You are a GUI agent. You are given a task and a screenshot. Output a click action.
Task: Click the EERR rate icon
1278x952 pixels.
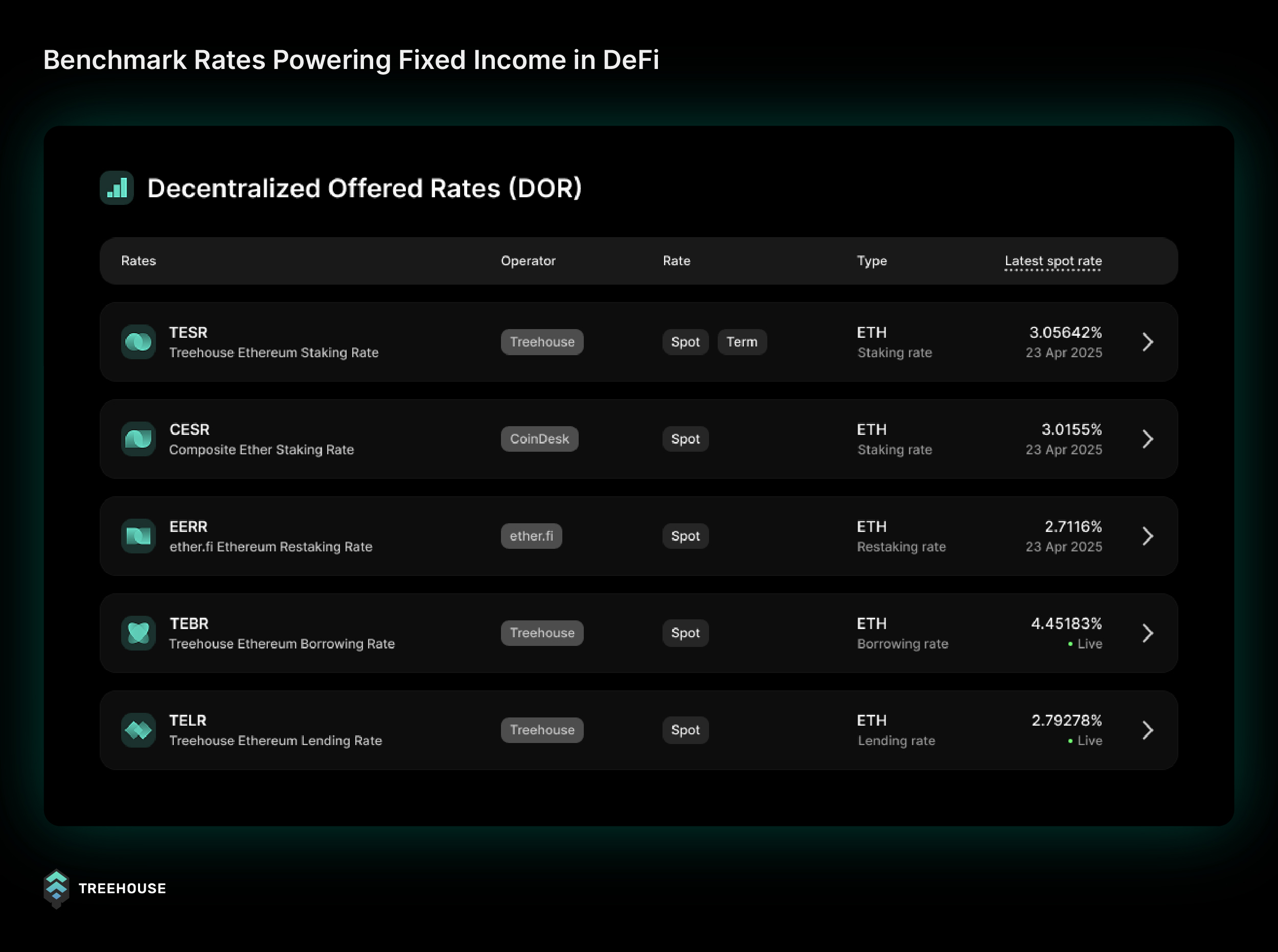click(139, 536)
